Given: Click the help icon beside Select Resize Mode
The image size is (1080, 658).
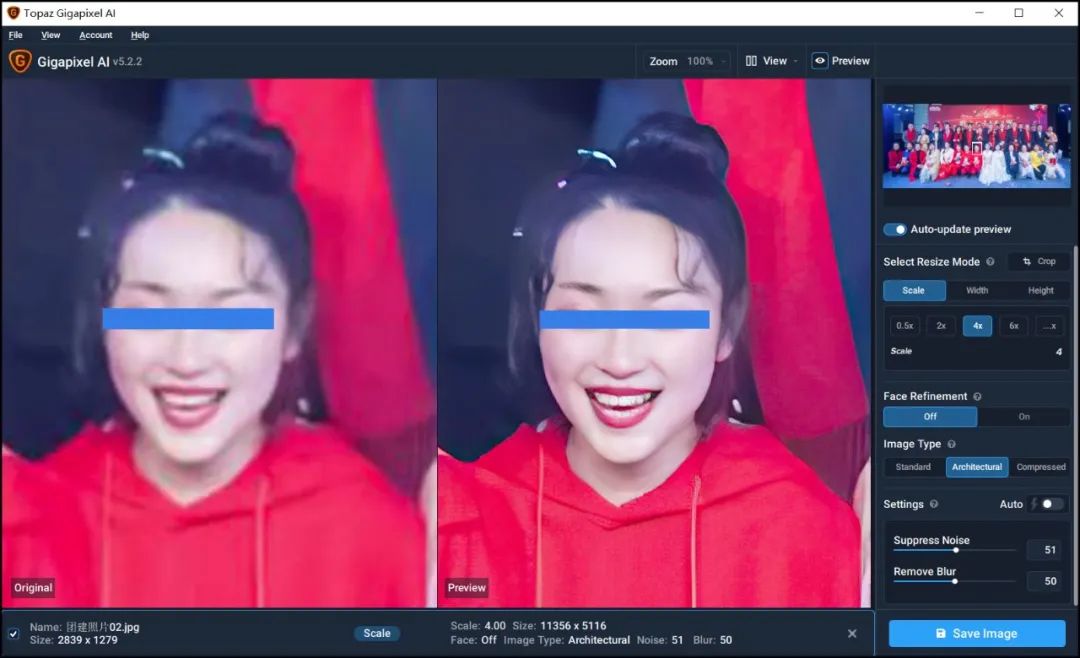Looking at the screenshot, I should click(990, 262).
